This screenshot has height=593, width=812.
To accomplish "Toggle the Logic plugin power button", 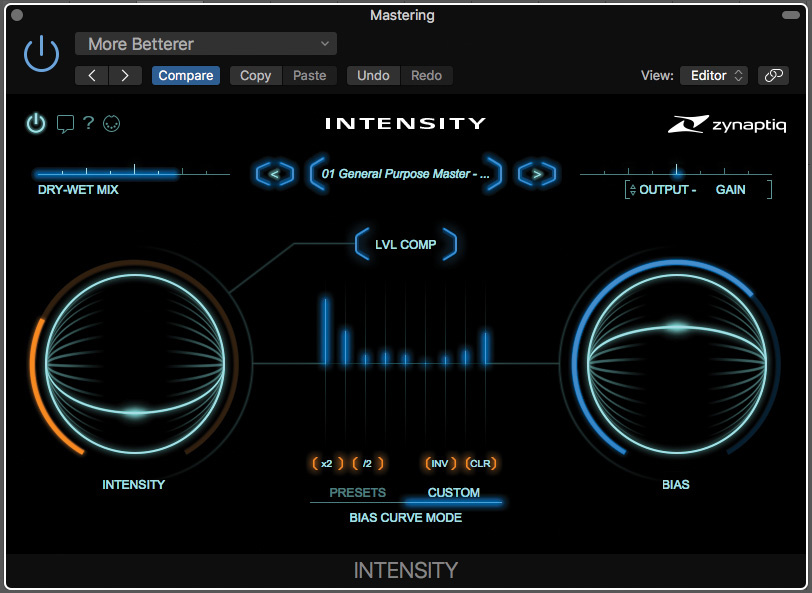I will [x=41, y=54].
